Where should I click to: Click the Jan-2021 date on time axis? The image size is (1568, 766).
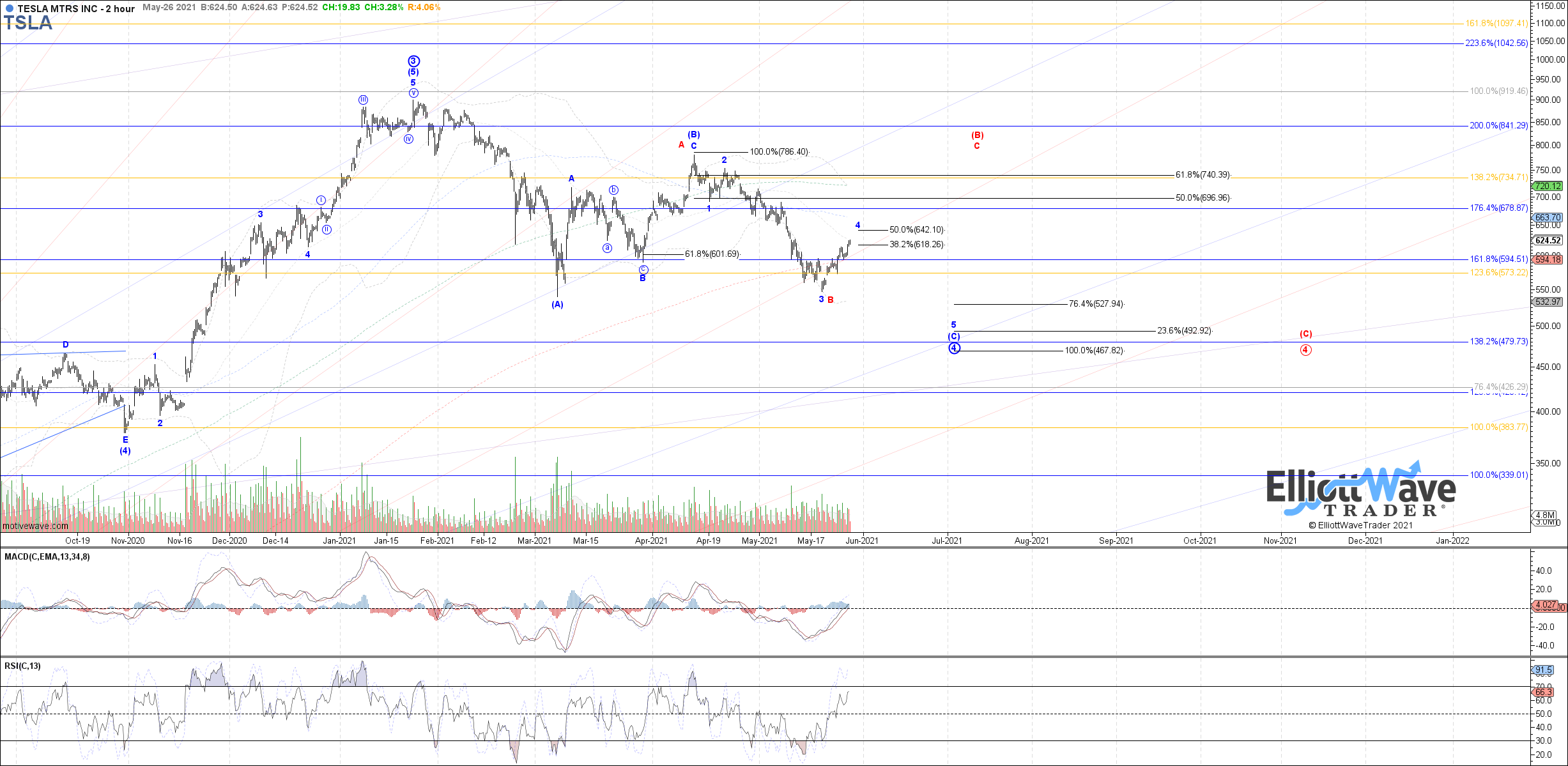coord(339,540)
